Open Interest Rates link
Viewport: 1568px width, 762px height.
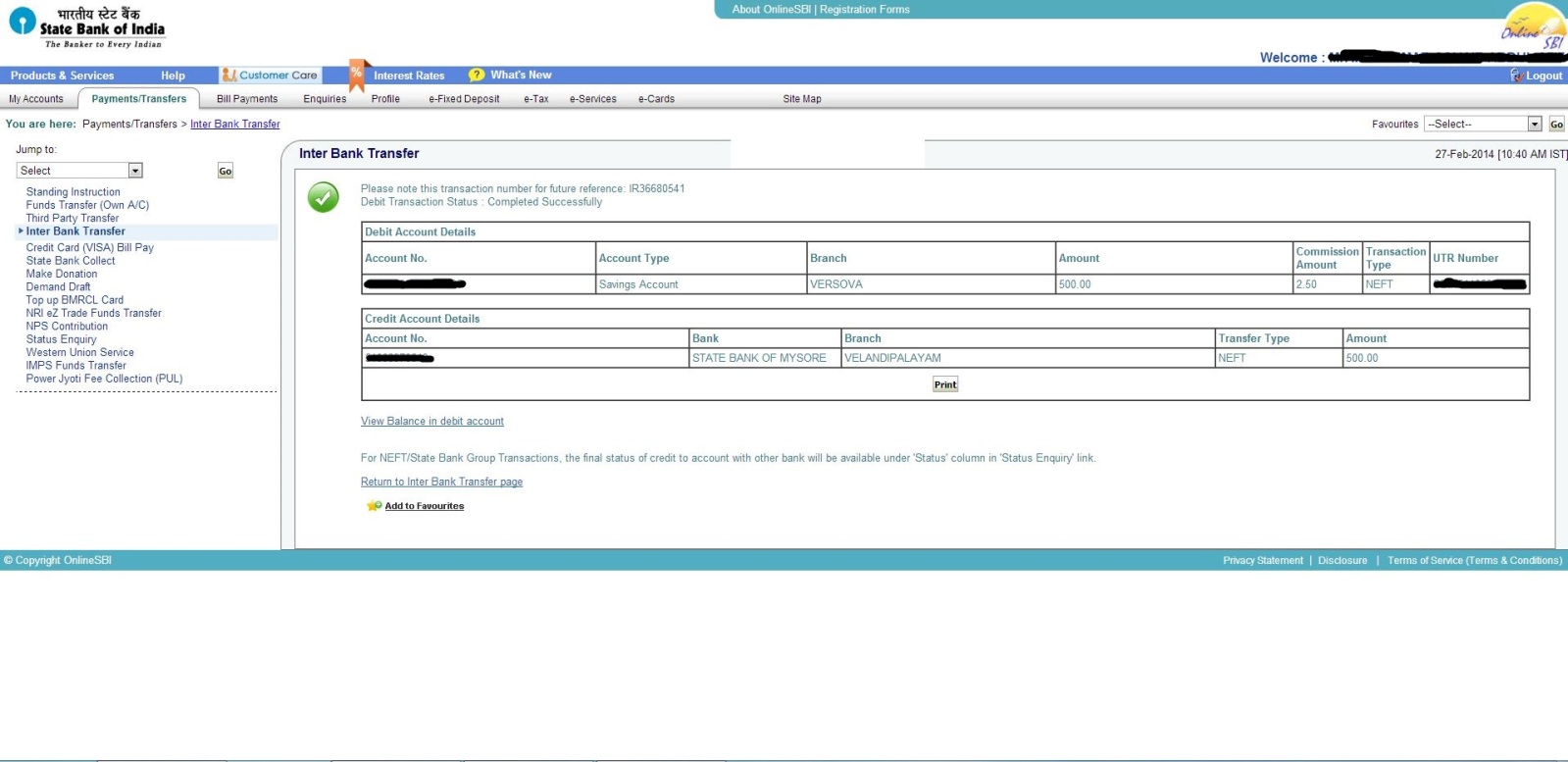pos(409,76)
